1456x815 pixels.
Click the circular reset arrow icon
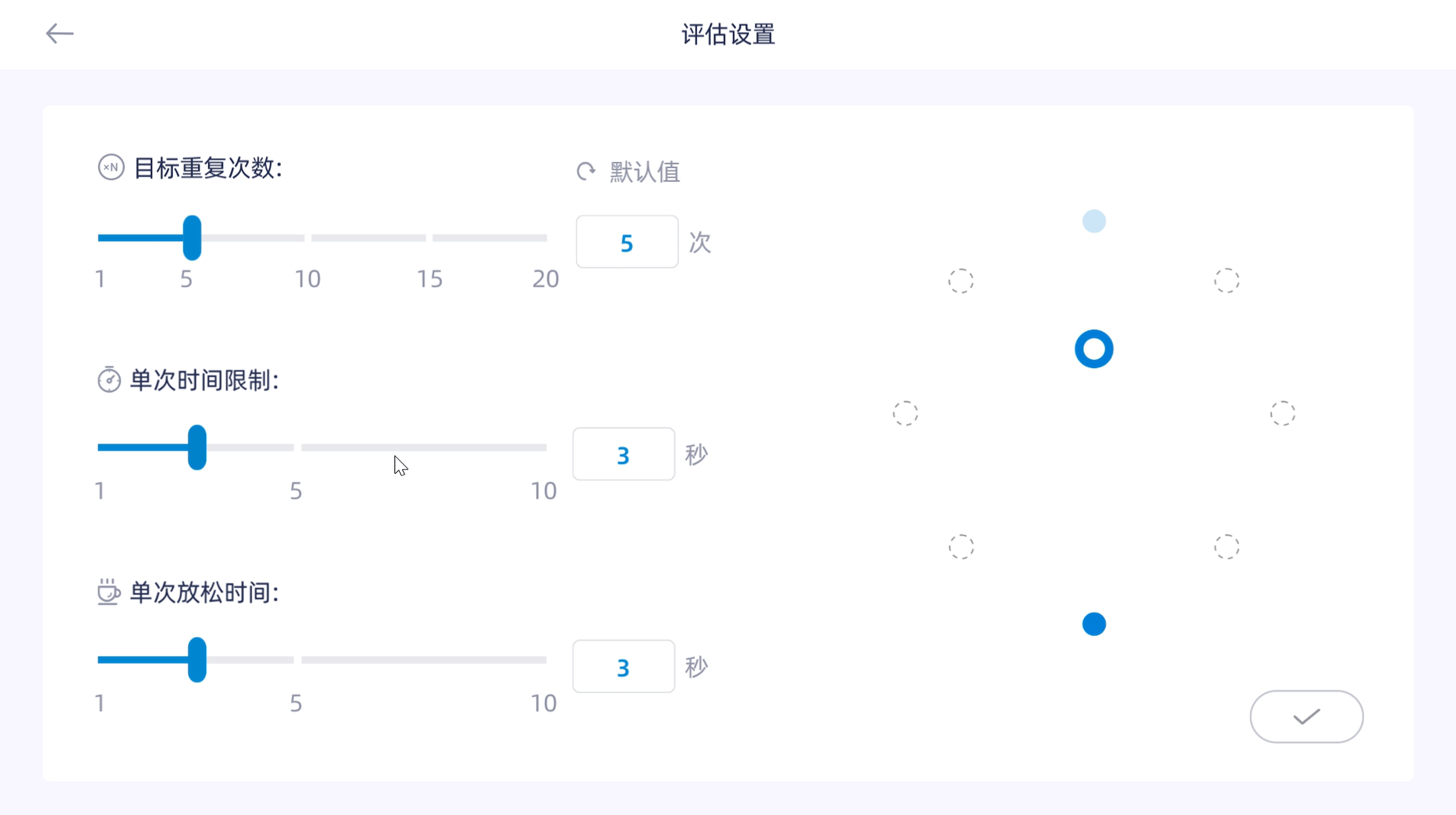click(x=586, y=171)
